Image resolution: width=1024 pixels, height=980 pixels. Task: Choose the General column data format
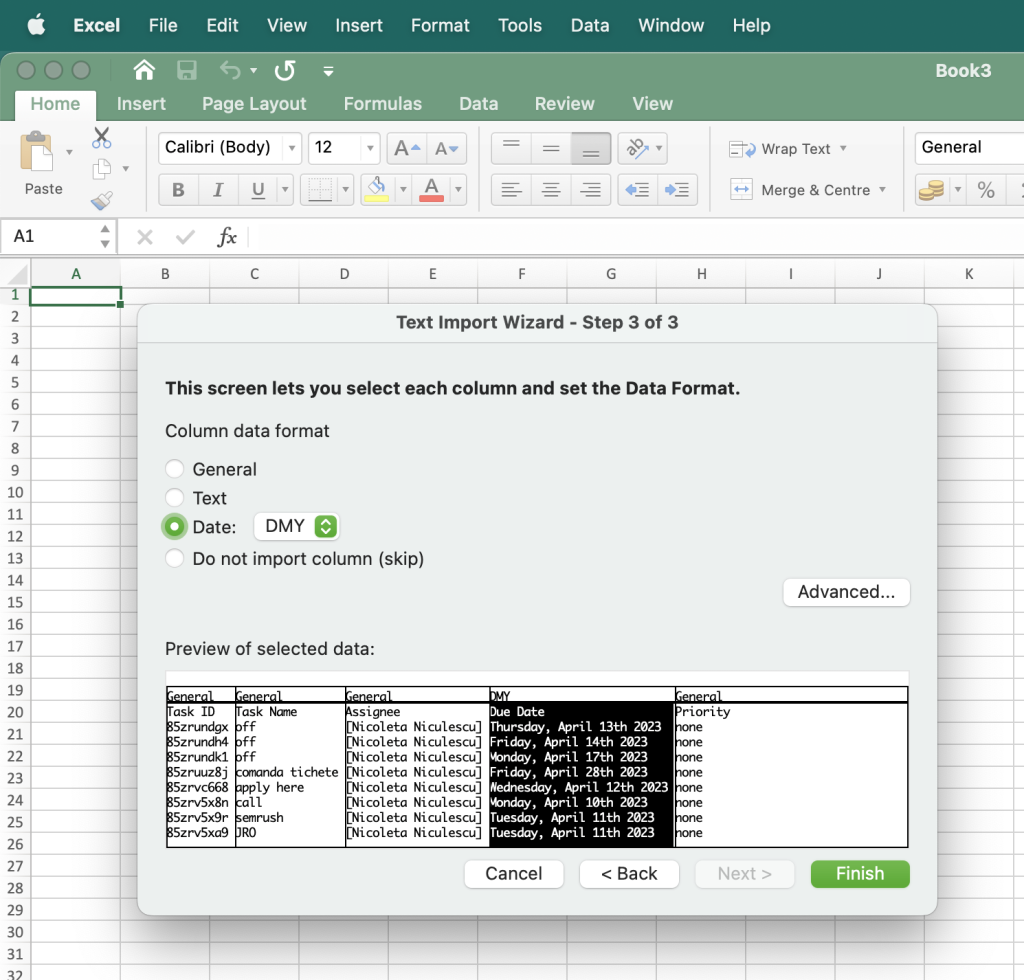tap(174, 468)
